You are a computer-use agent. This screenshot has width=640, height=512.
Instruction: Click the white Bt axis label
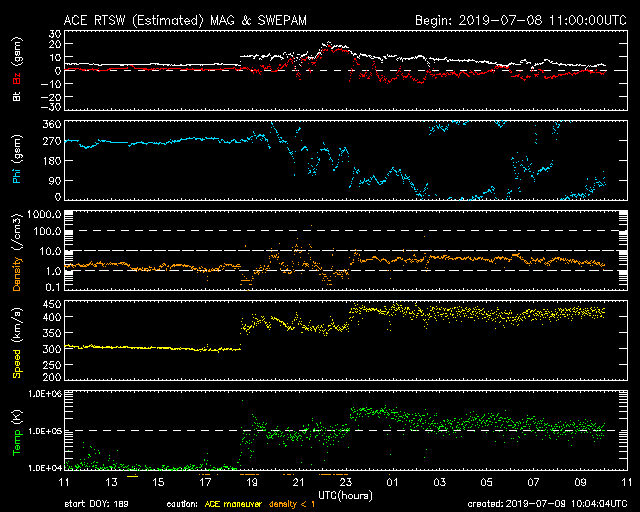pyautogui.click(x=17, y=96)
